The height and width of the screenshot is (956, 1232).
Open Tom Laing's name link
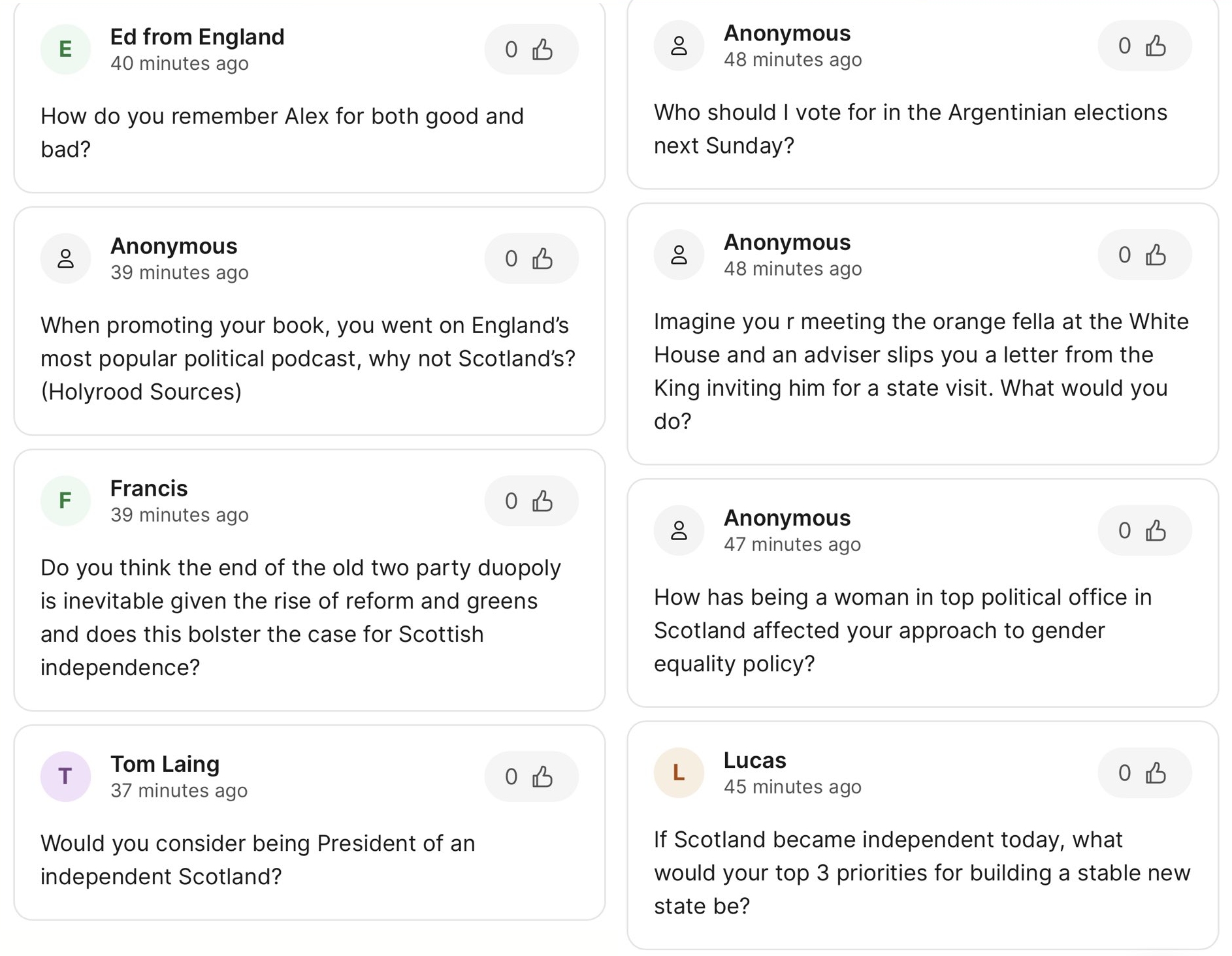click(165, 763)
